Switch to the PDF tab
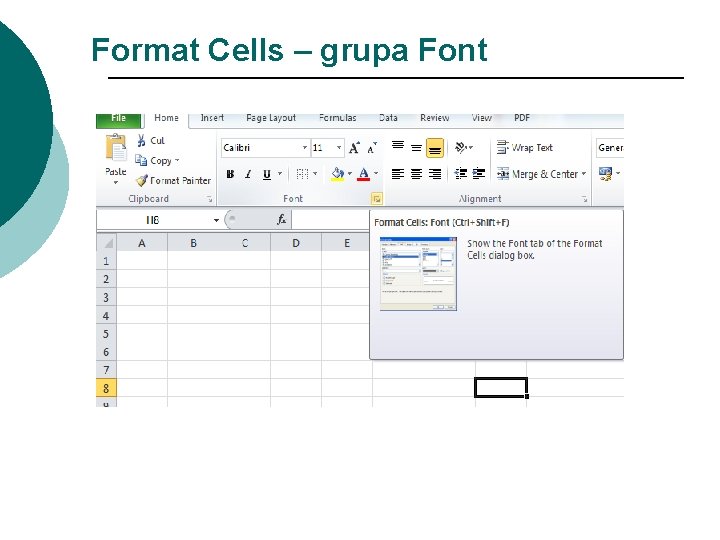This screenshot has height=540, width=720. coord(522,118)
